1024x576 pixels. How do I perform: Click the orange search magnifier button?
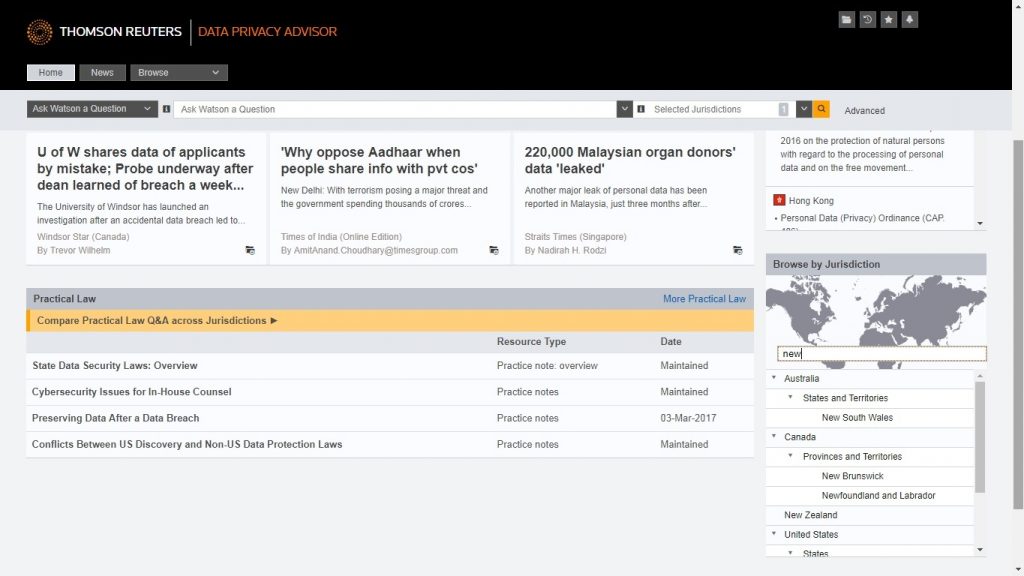pyautogui.click(x=821, y=109)
